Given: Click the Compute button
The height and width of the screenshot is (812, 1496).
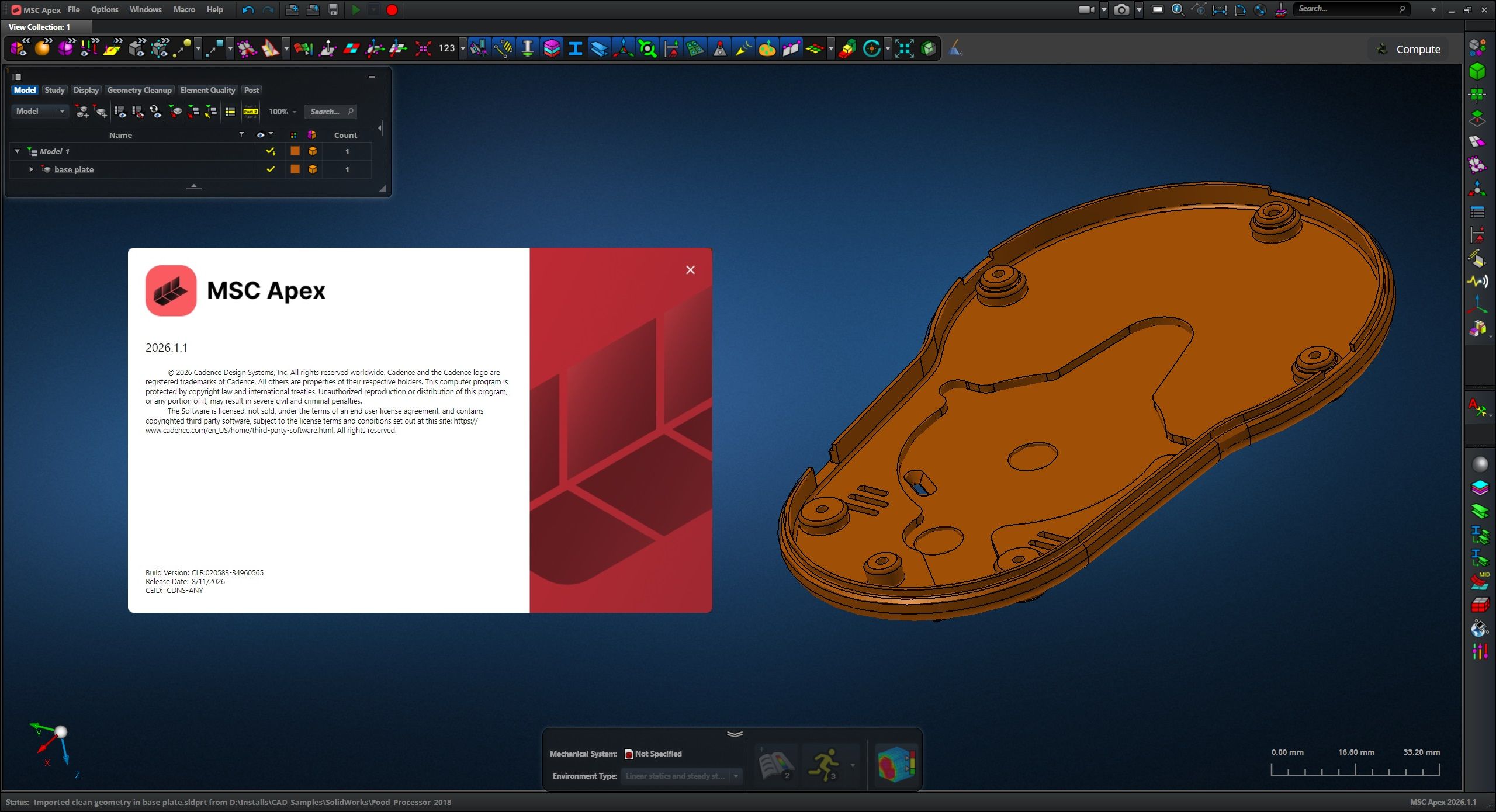Looking at the screenshot, I should coord(1410,49).
